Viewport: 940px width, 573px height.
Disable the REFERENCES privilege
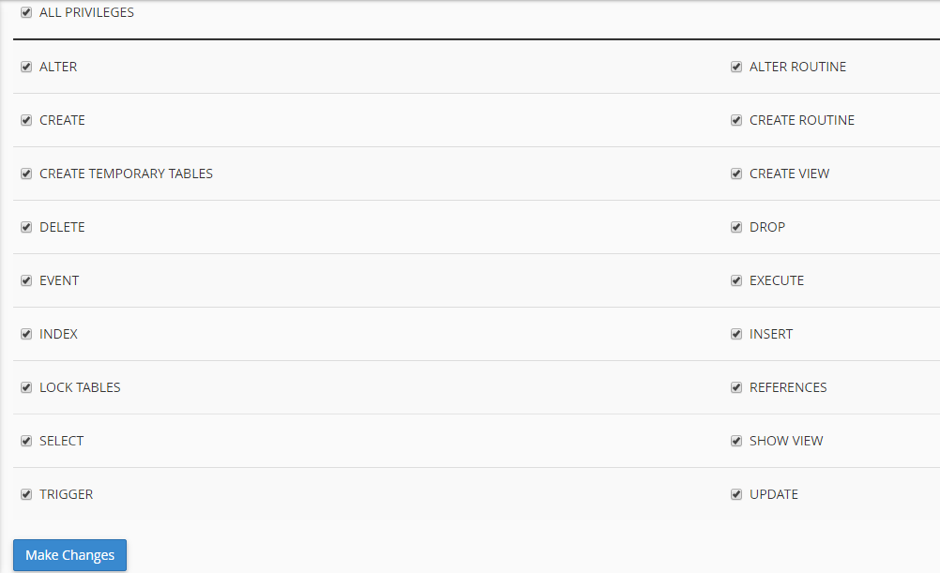pyautogui.click(x=736, y=387)
